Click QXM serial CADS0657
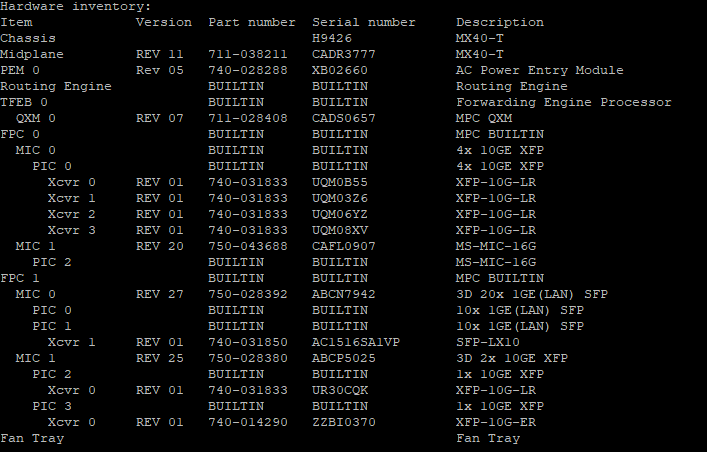This screenshot has height=452, width=707. 344,118
